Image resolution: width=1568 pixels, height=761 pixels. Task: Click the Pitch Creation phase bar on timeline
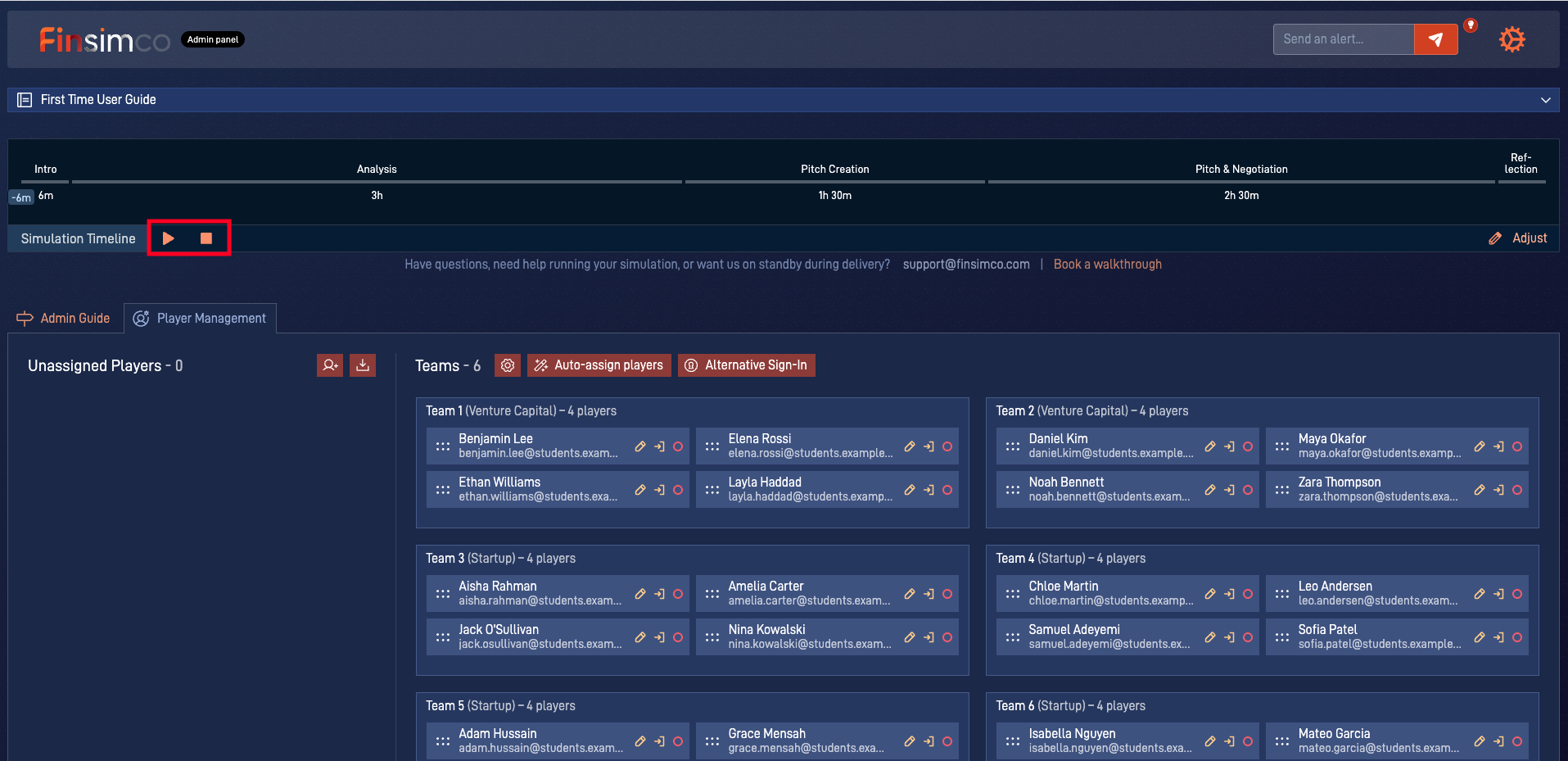(835, 181)
